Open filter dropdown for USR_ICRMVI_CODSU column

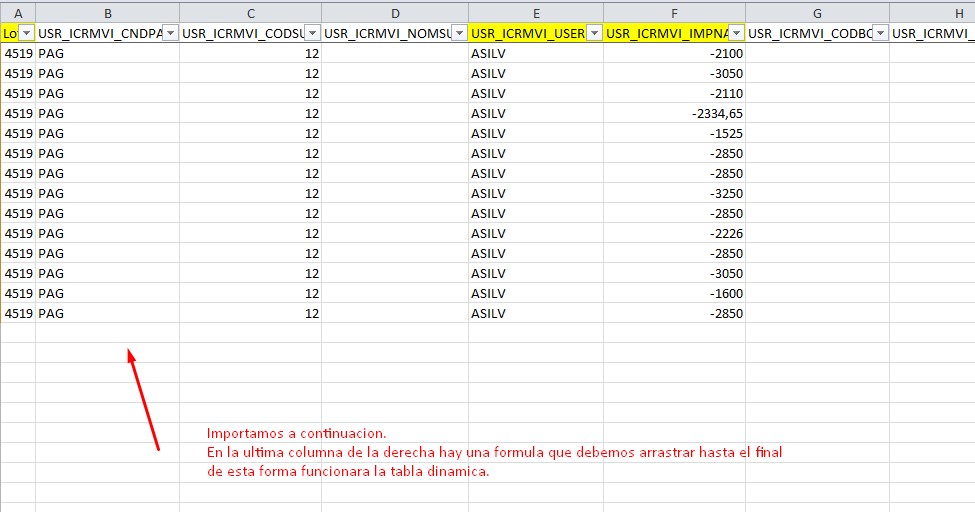coord(311,33)
